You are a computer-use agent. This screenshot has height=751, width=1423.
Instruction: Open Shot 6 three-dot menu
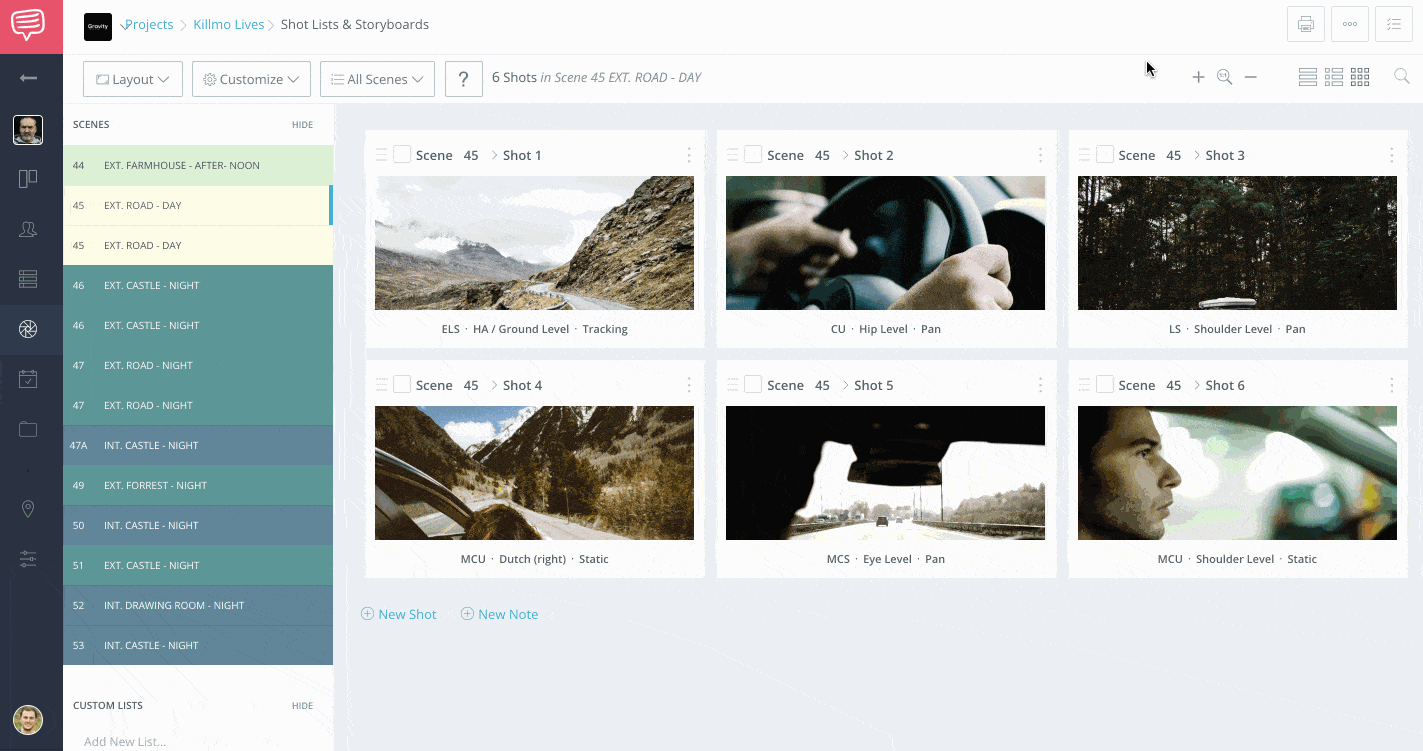point(1391,385)
